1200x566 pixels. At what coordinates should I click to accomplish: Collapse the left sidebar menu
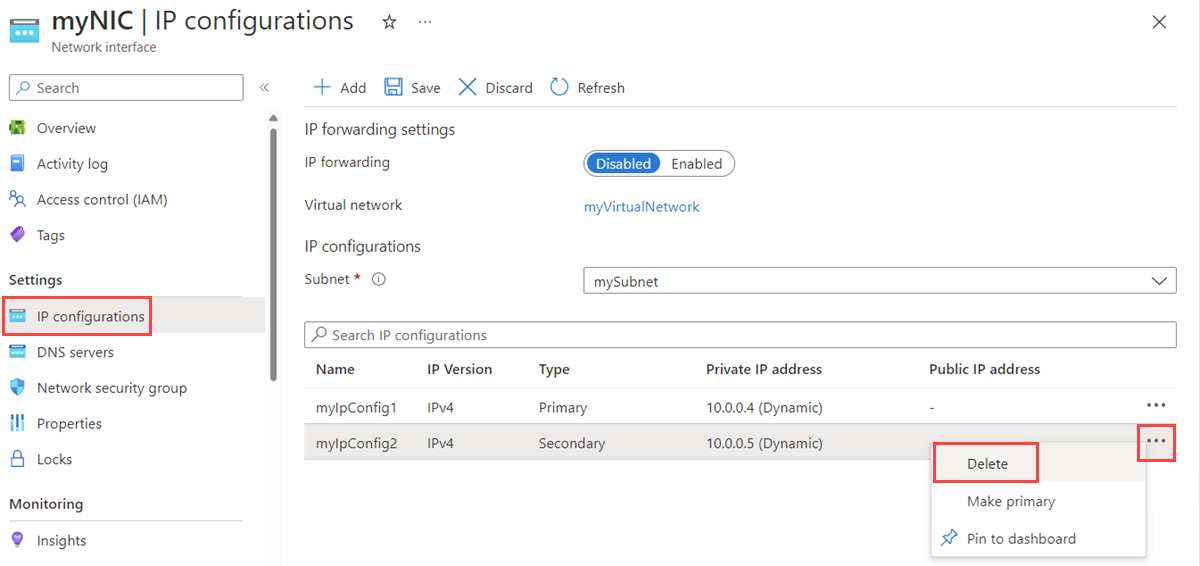click(x=264, y=88)
